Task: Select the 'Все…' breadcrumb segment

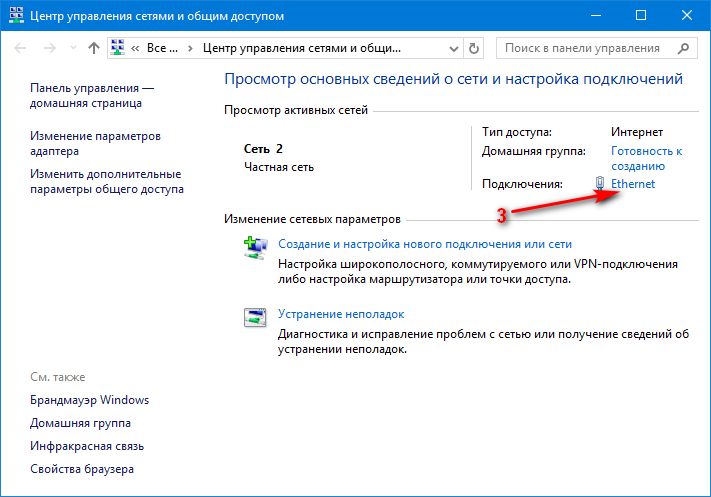Action: coord(162,48)
